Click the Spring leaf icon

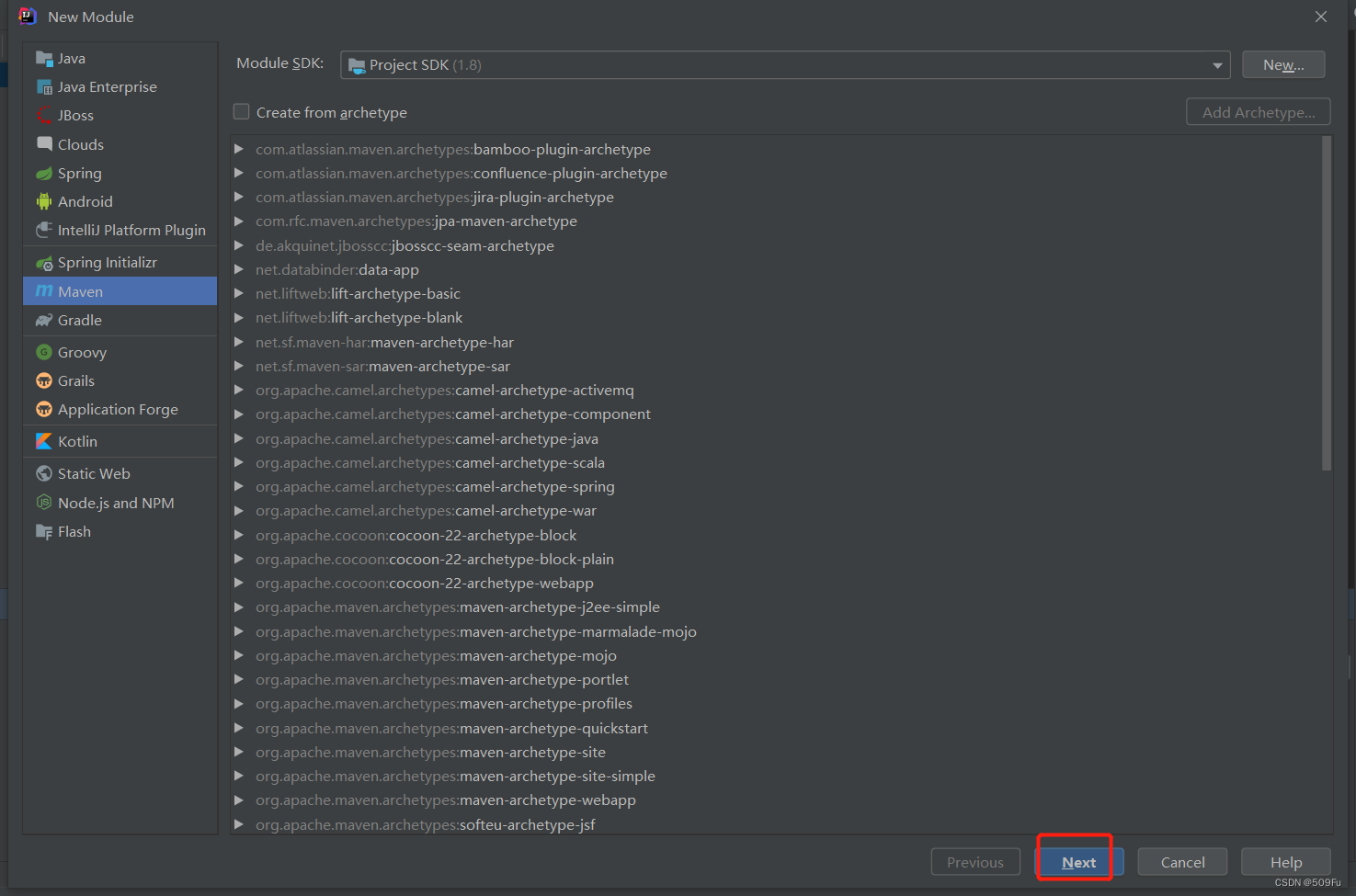(43, 173)
